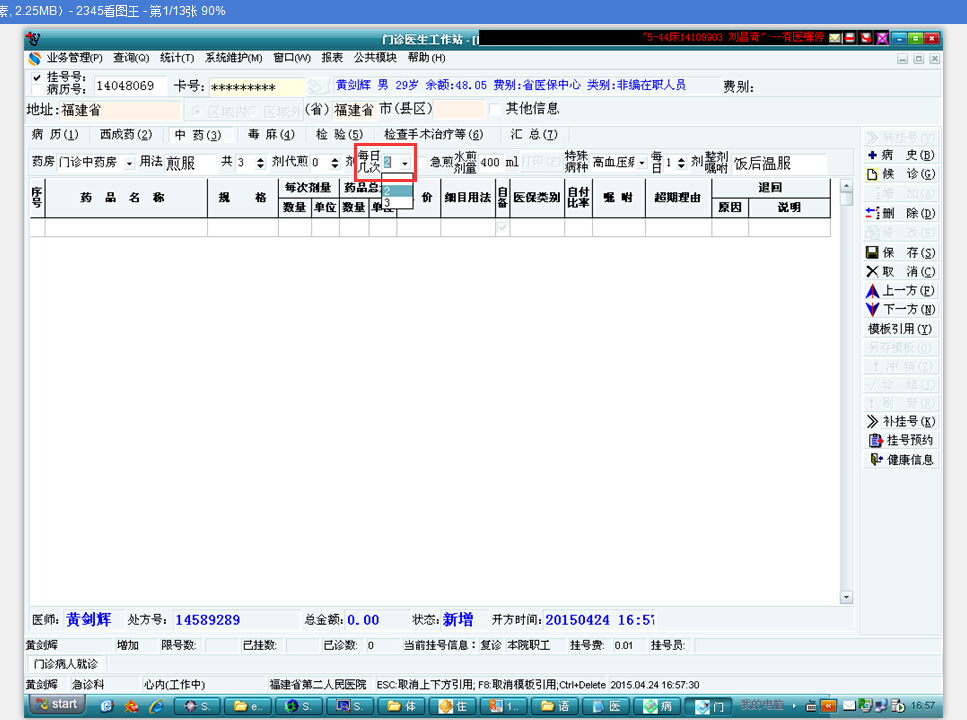The image size is (967, 720).
Task: Open the 药房 门诊中药房 dropdown
Action: click(x=129, y=163)
